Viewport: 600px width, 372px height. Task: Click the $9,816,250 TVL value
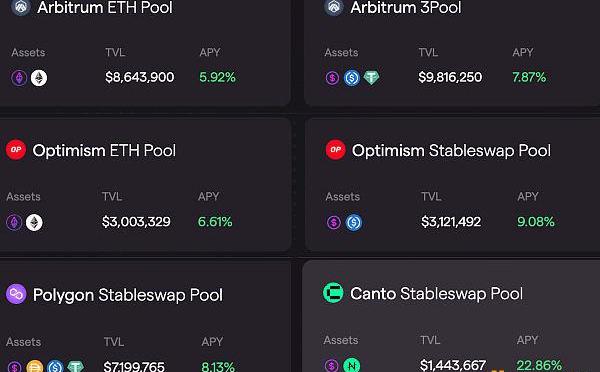[450, 77]
